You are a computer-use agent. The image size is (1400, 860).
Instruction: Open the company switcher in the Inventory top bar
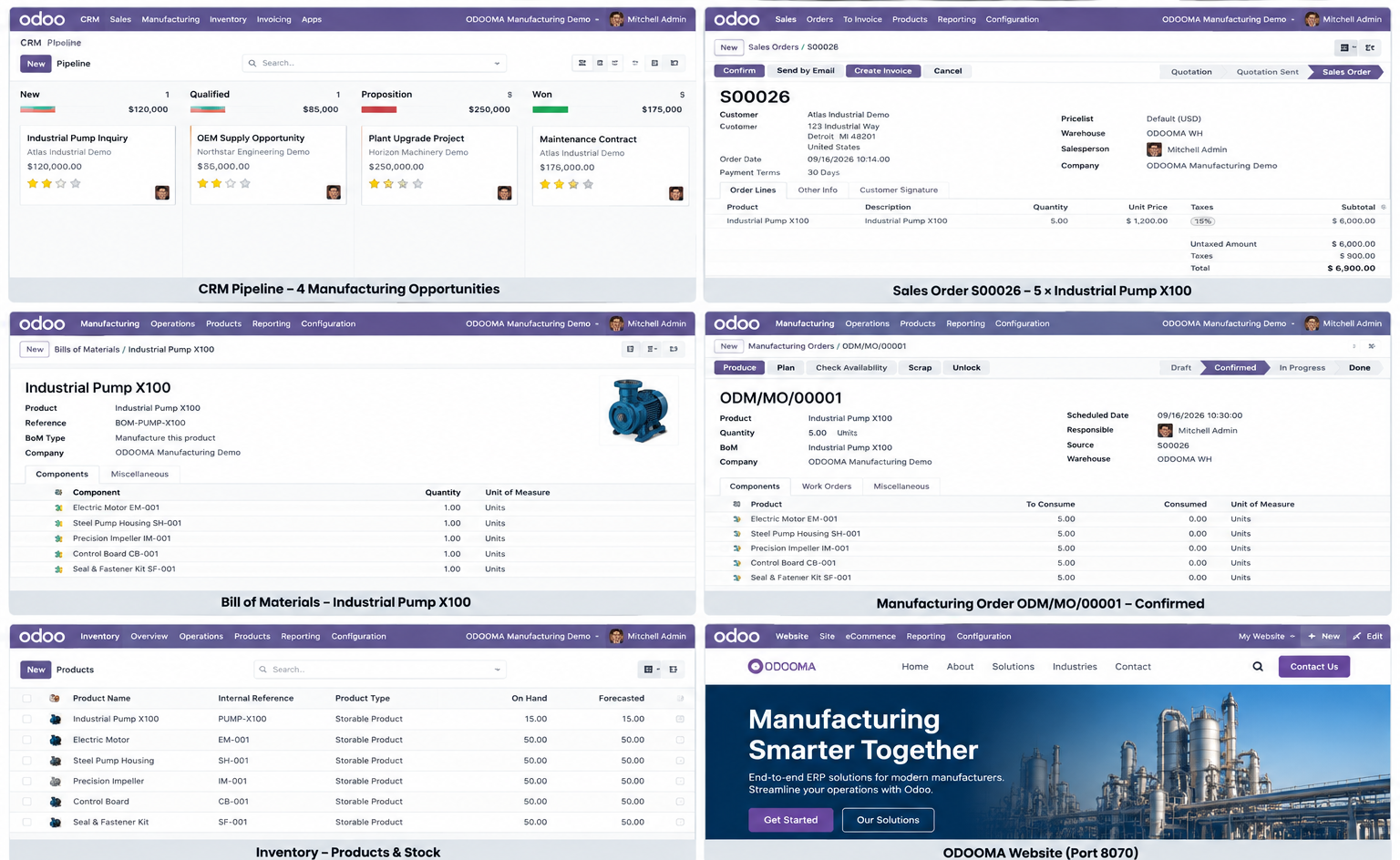pos(532,636)
